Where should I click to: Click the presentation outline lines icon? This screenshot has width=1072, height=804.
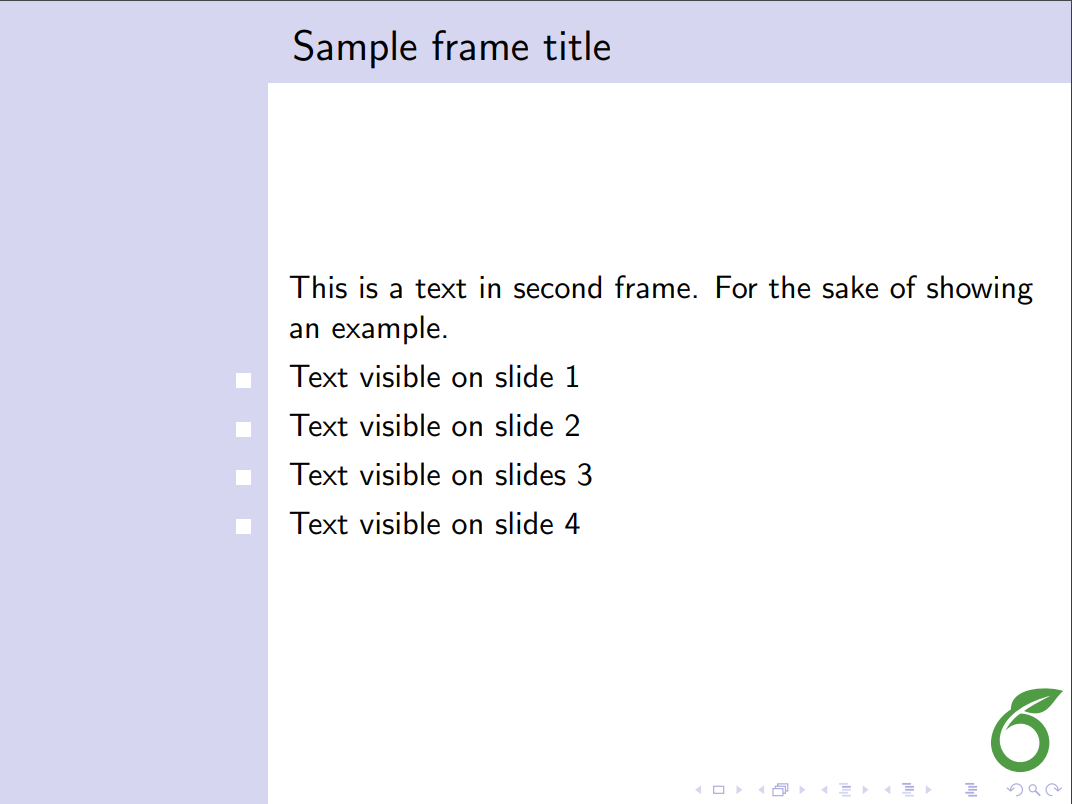point(970,790)
